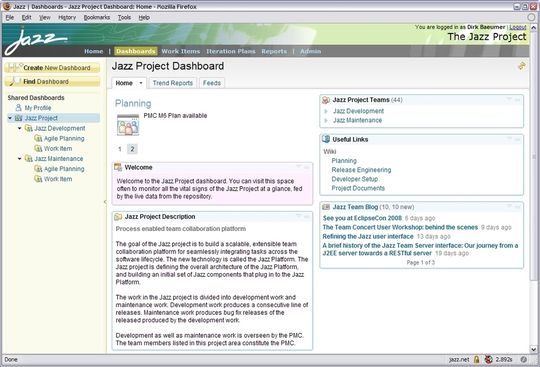Expand Jazz Development in Project Teams viewlet
Screen dimensions: 540x367
pos(325,111)
